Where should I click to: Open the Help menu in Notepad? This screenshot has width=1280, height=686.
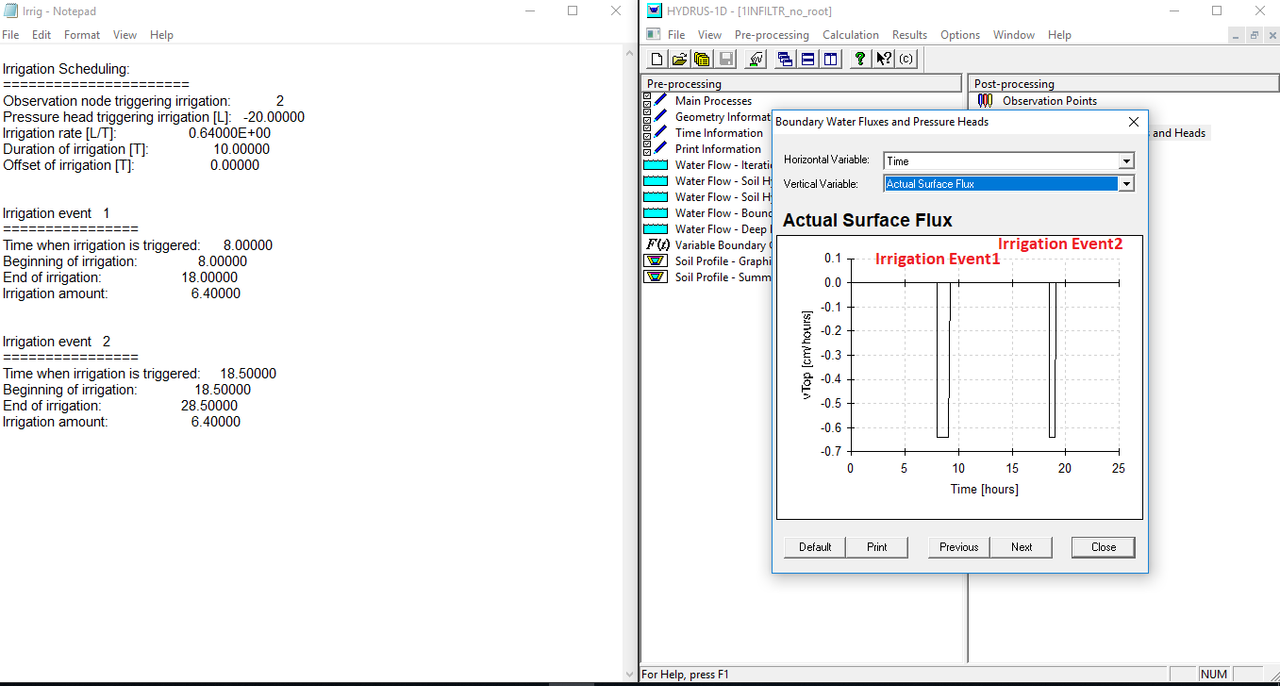coord(162,35)
